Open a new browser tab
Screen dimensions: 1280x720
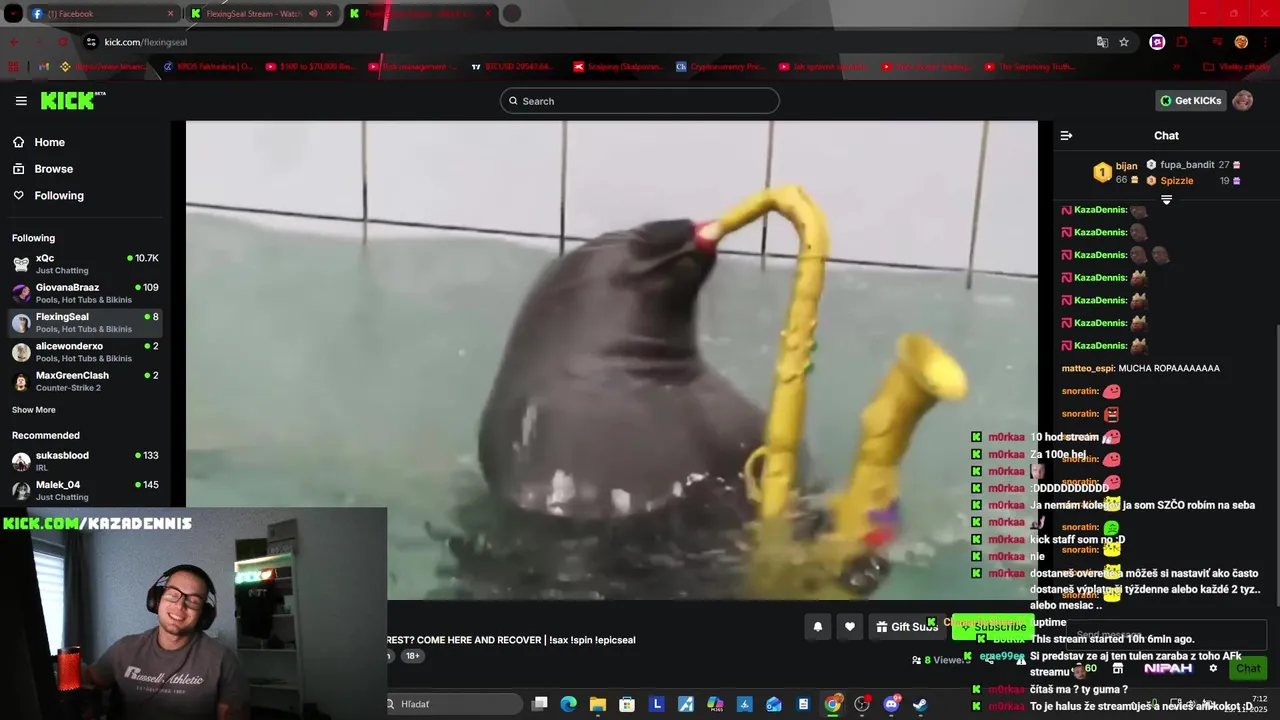tap(511, 14)
